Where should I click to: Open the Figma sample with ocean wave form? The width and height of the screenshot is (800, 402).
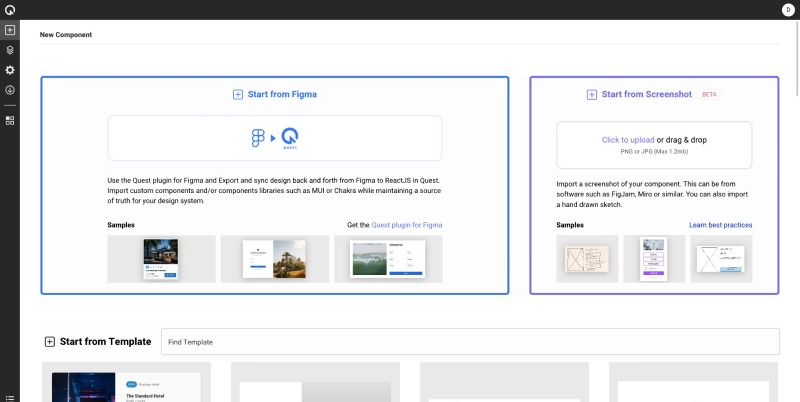[x=388, y=259]
